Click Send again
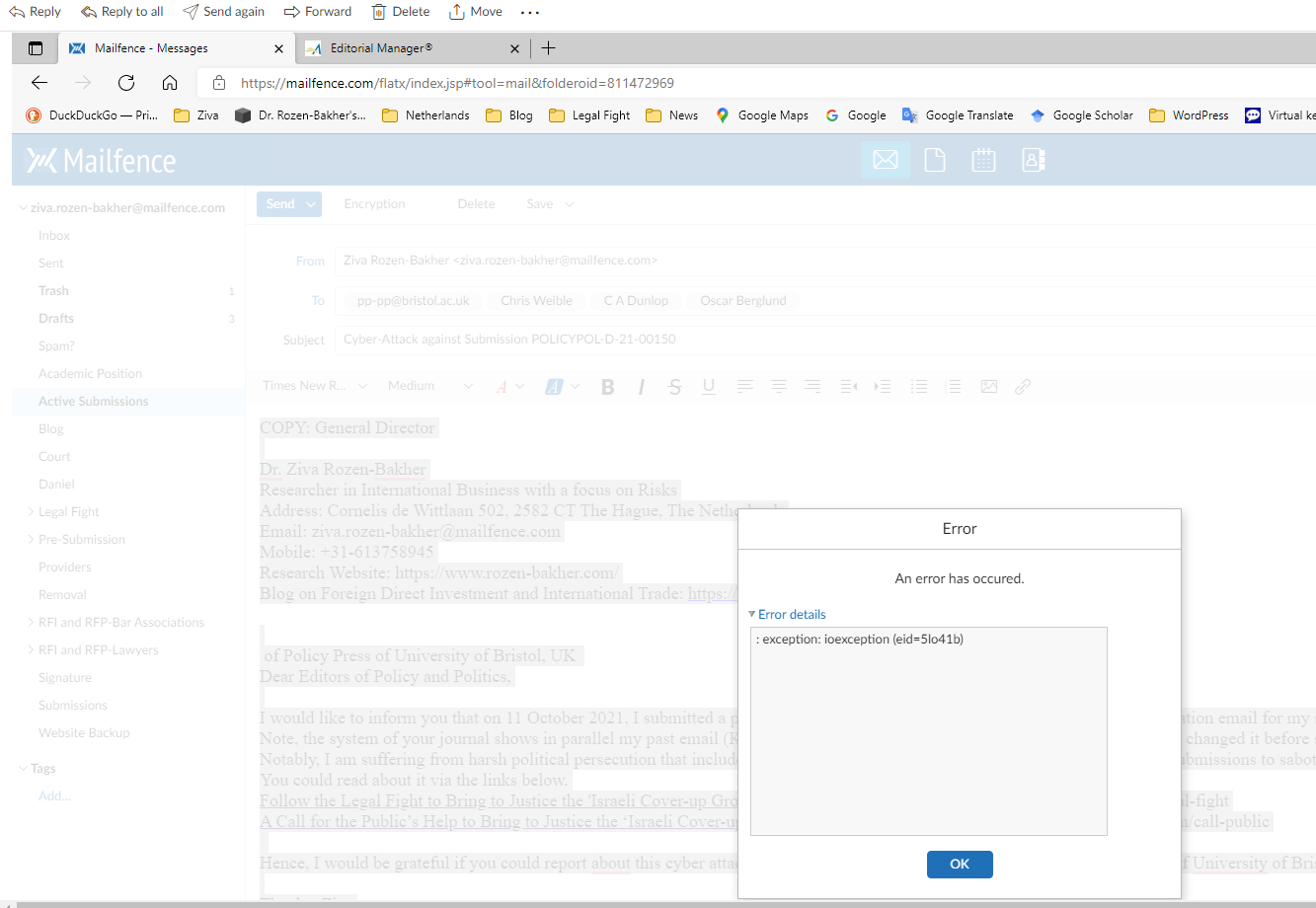The width and height of the screenshot is (1316, 908). click(224, 12)
